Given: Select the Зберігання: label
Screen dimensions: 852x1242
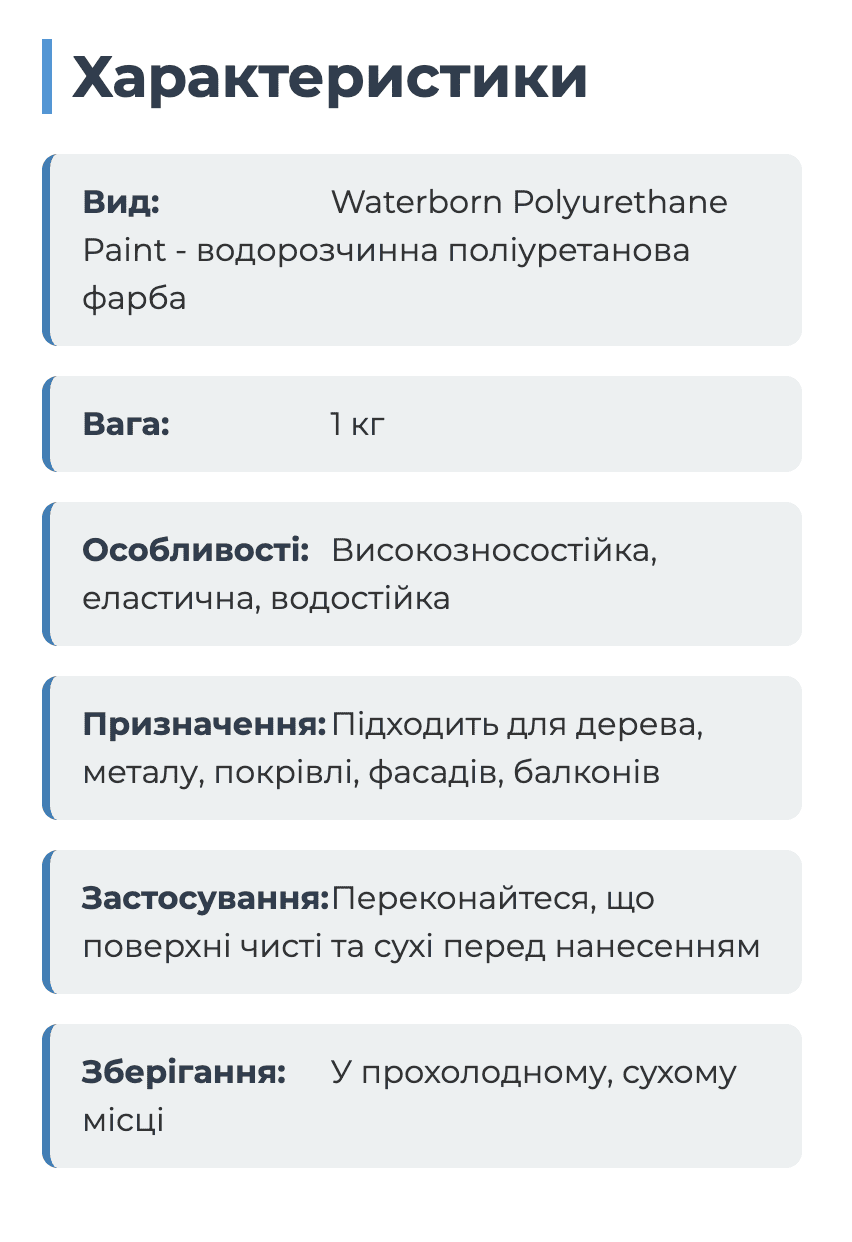Looking at the screenshot, I should (184, 1072).
